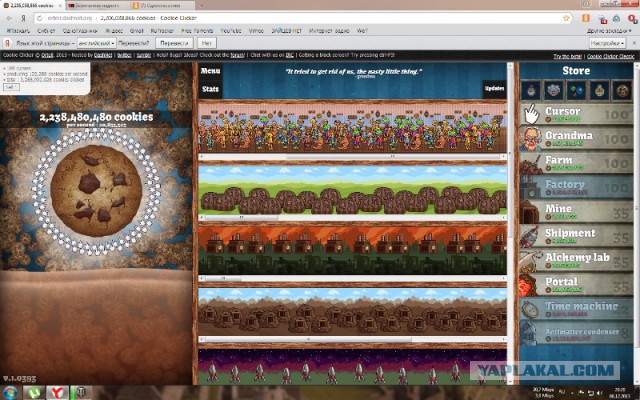This screenshot has height=400, width=640.
Task: Open the Cookie Clicker Classic link
Action: [x=611, y=56]
